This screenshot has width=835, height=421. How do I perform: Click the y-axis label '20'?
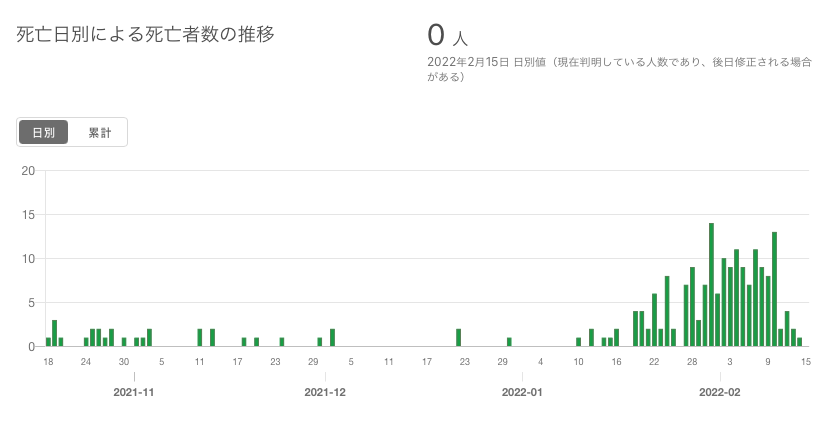pos(28,171)
